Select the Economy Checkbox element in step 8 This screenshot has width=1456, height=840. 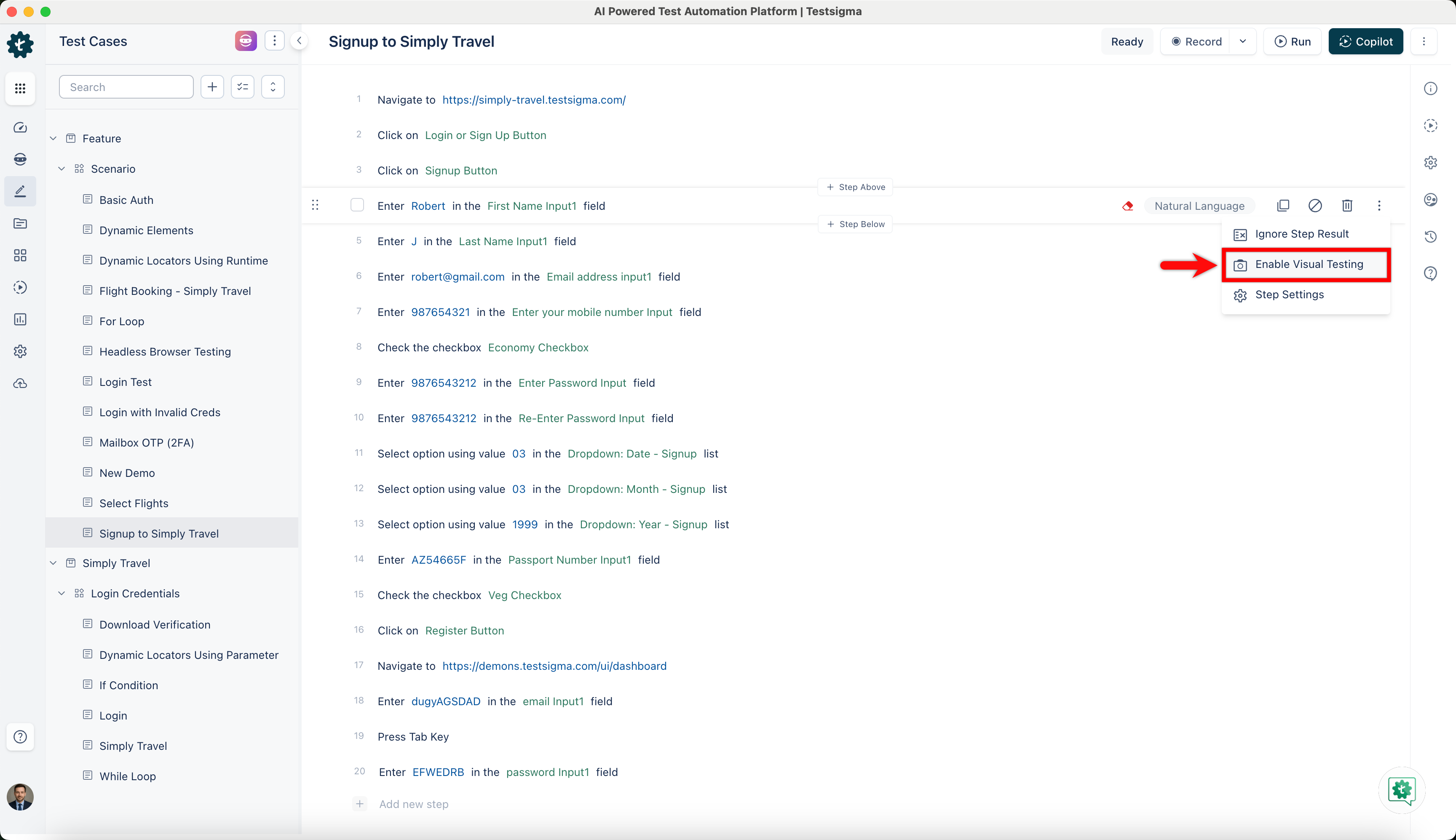(x=538, y=347)
